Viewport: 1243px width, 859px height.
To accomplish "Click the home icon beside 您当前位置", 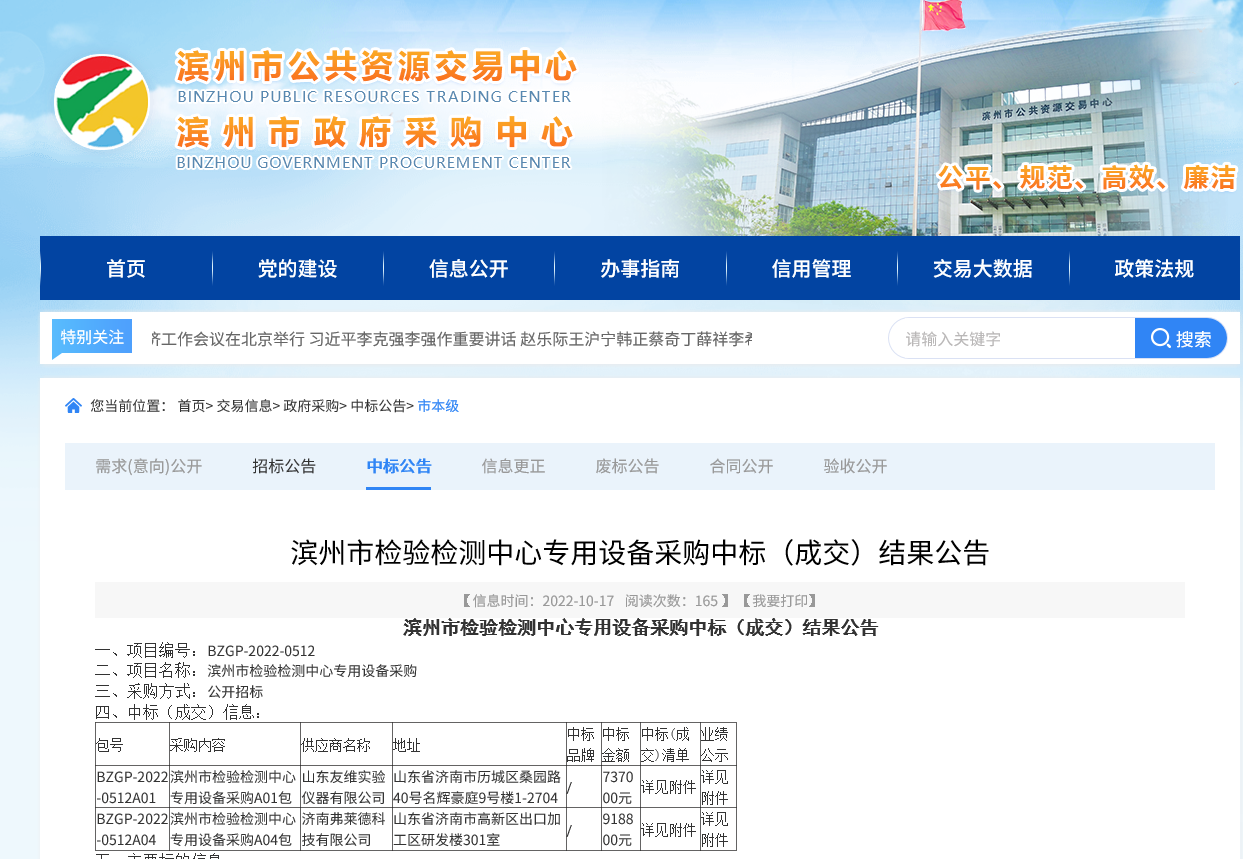I will point(73,405).
